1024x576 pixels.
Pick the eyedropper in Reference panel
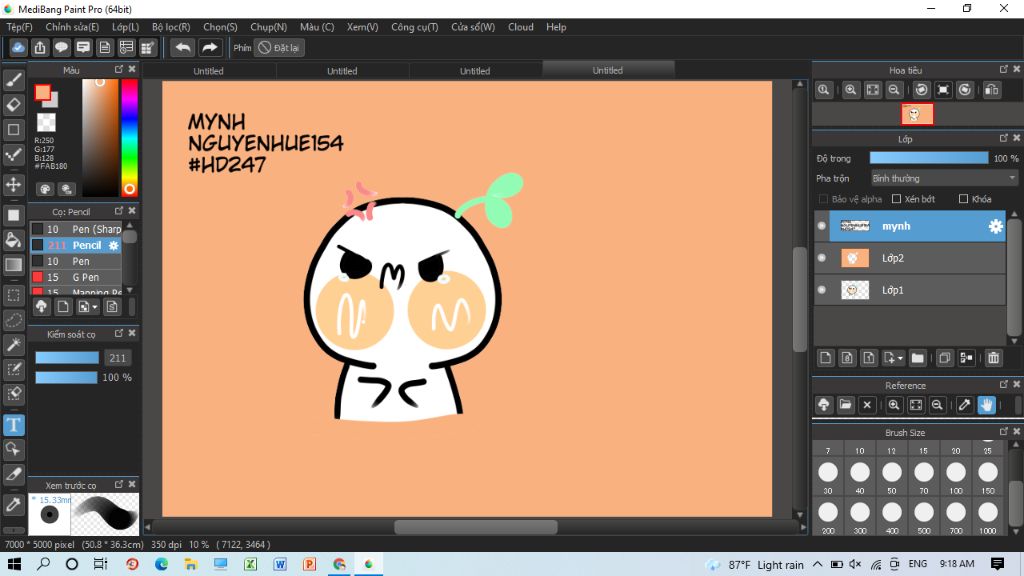[964, 405]
